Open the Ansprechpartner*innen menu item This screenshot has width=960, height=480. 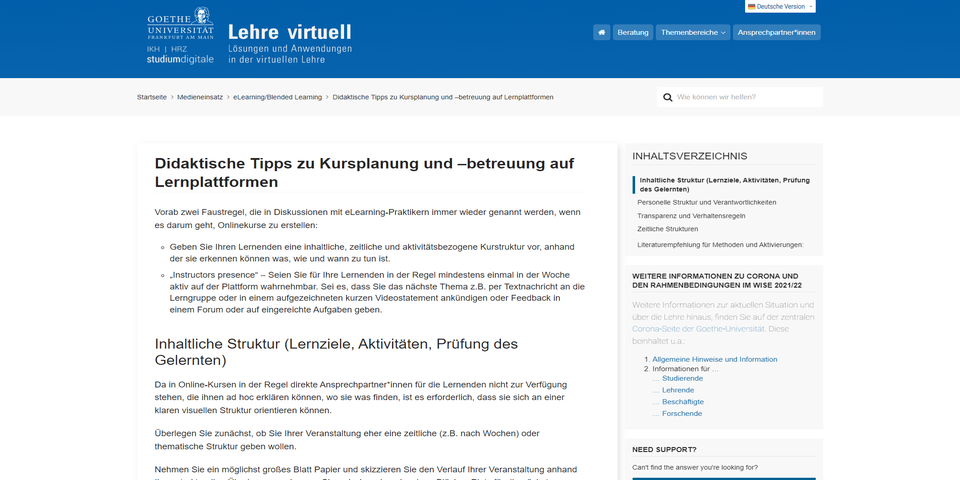tap(776, 32)
